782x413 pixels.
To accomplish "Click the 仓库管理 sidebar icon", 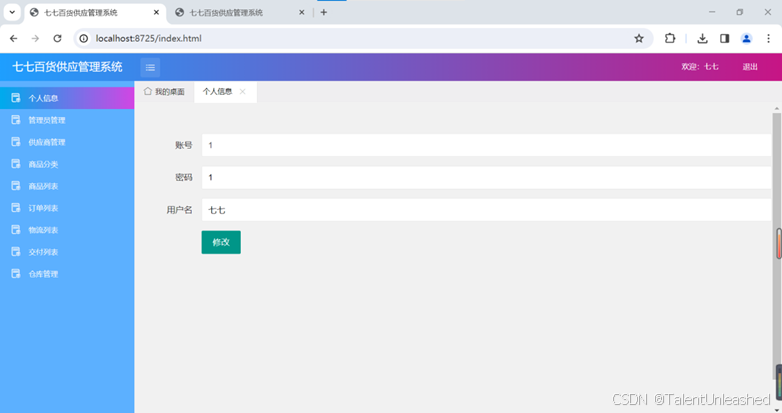I will (x=16, y=273).
